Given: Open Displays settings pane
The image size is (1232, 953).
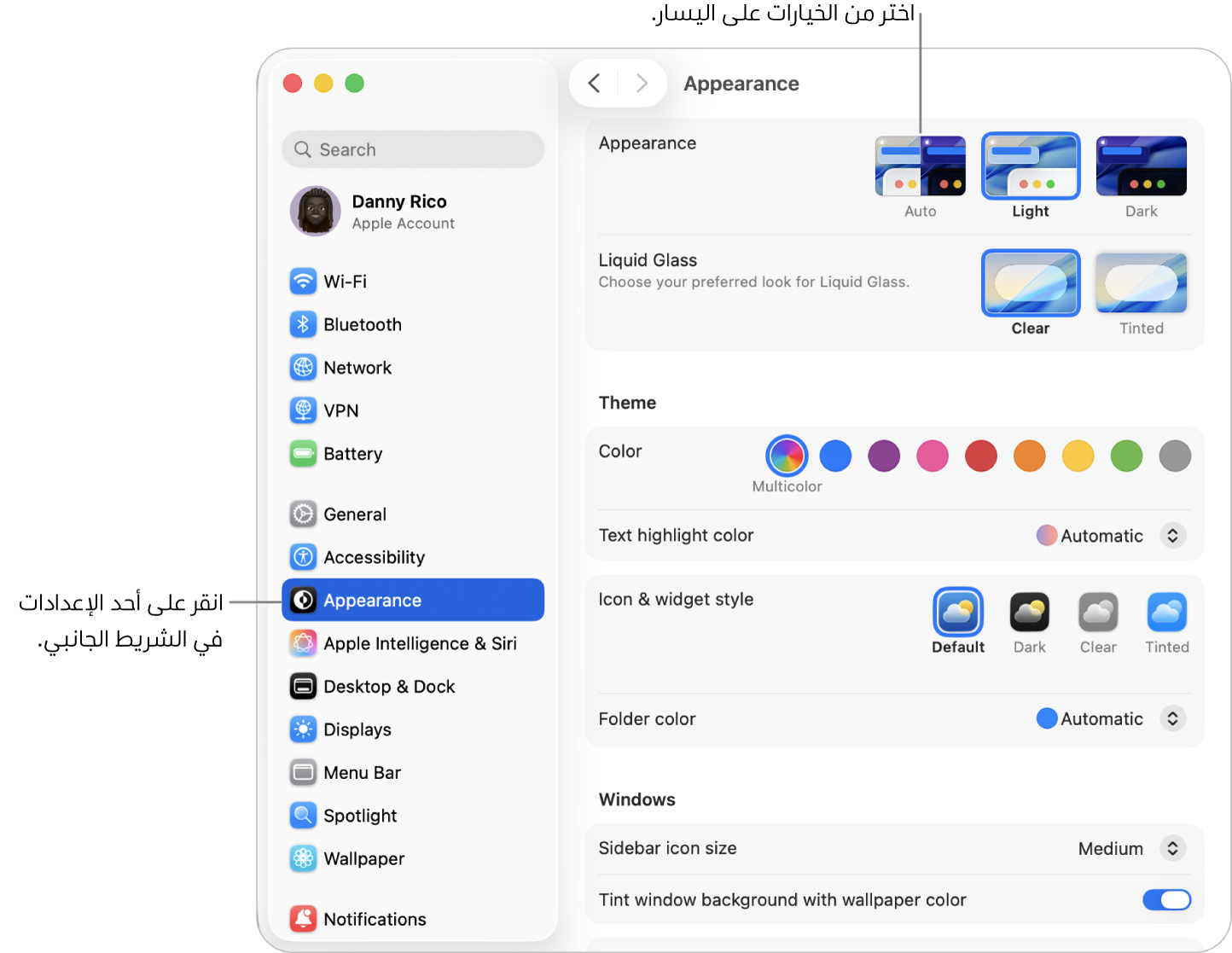Looking at the screenshot, I should pyautogui.click(x=413, y=729).
